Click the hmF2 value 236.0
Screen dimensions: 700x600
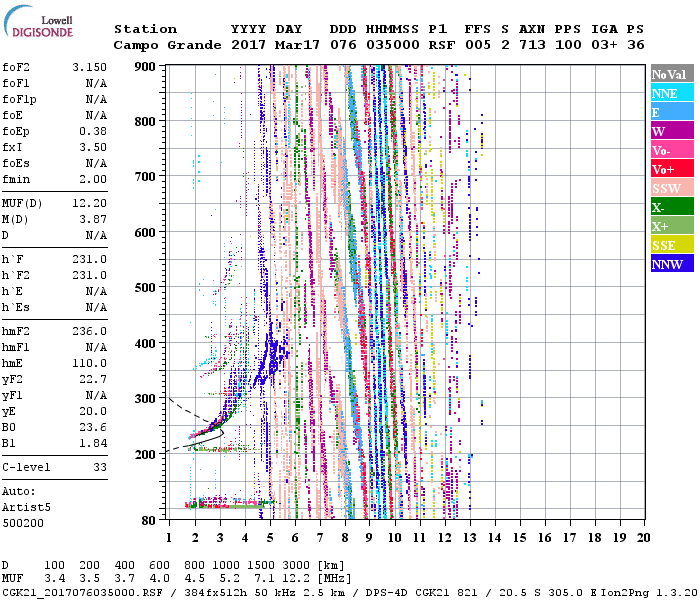click(x=90, y=331)
